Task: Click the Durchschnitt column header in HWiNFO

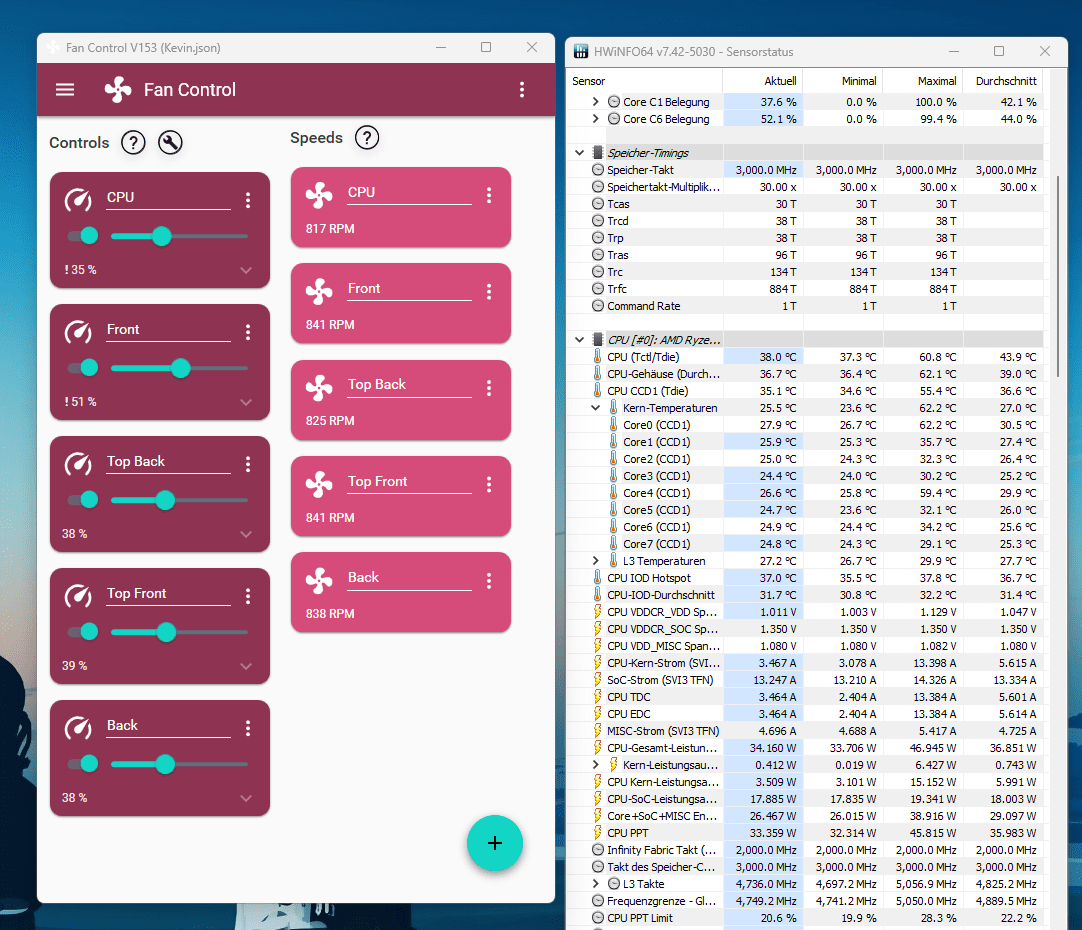Action: click(1003, 81)
